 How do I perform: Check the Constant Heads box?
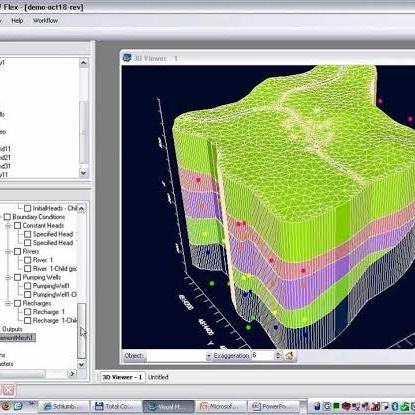18,226
